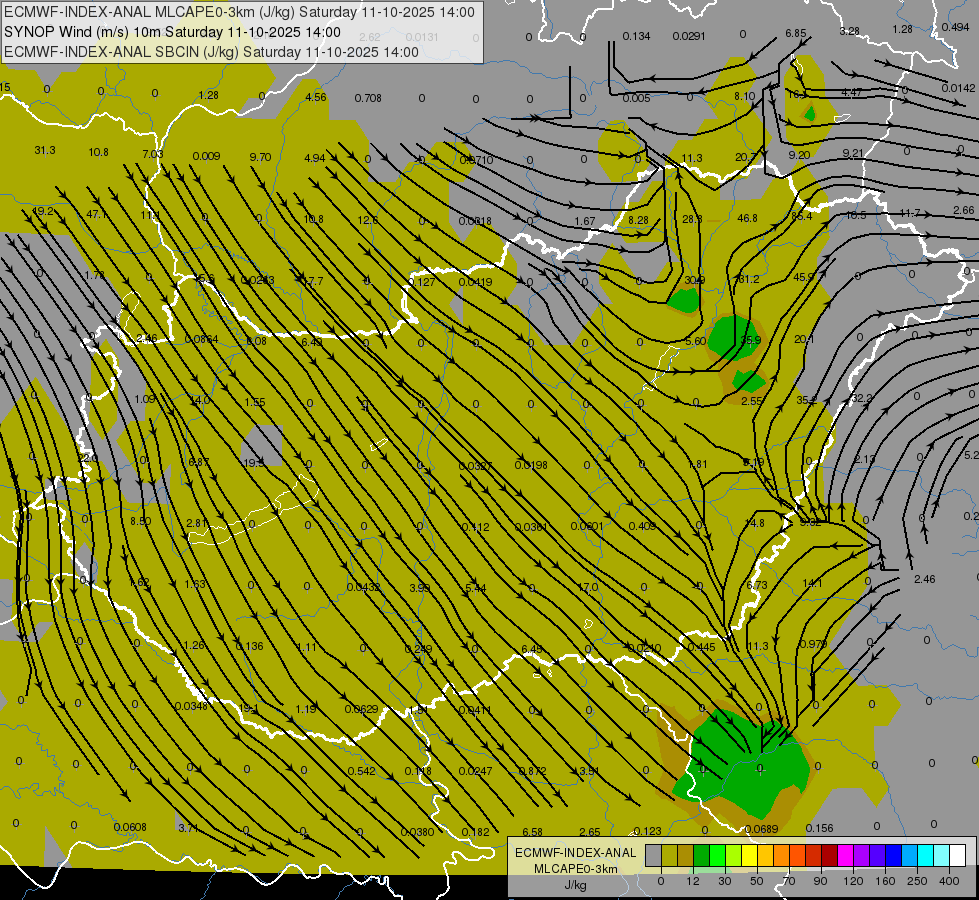
Task: Choose the pure blue swatch above 160
Action: tap(894, 855)
